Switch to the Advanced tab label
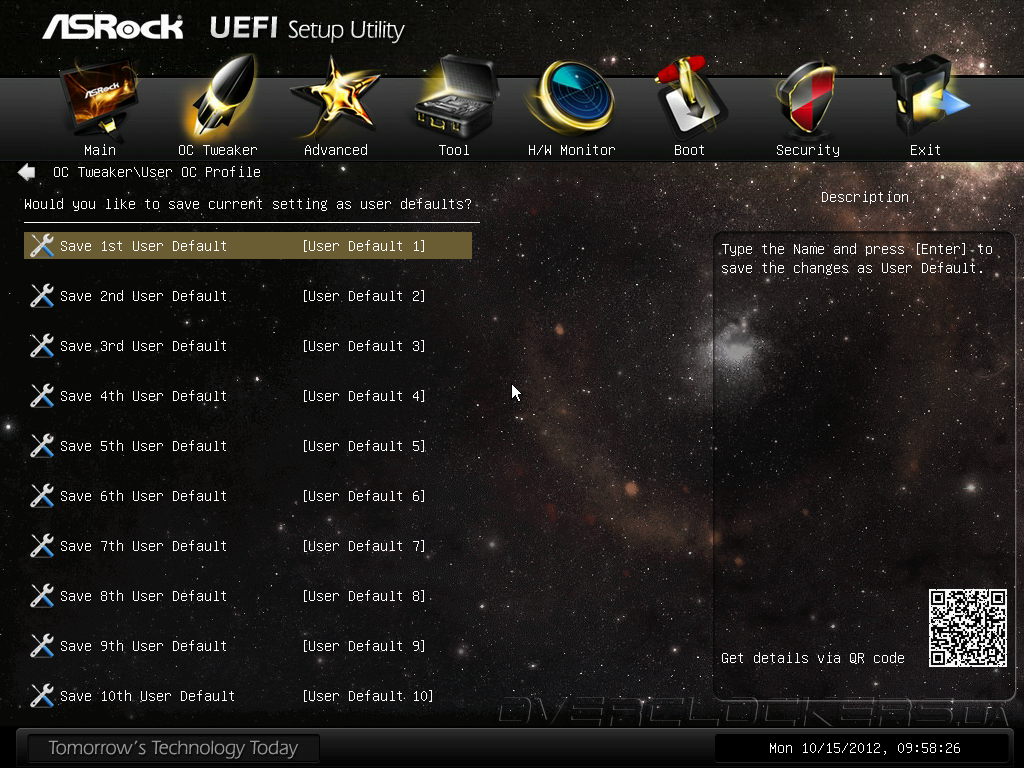This screenshot has width=1024, height=768. [x=336, y=150]
